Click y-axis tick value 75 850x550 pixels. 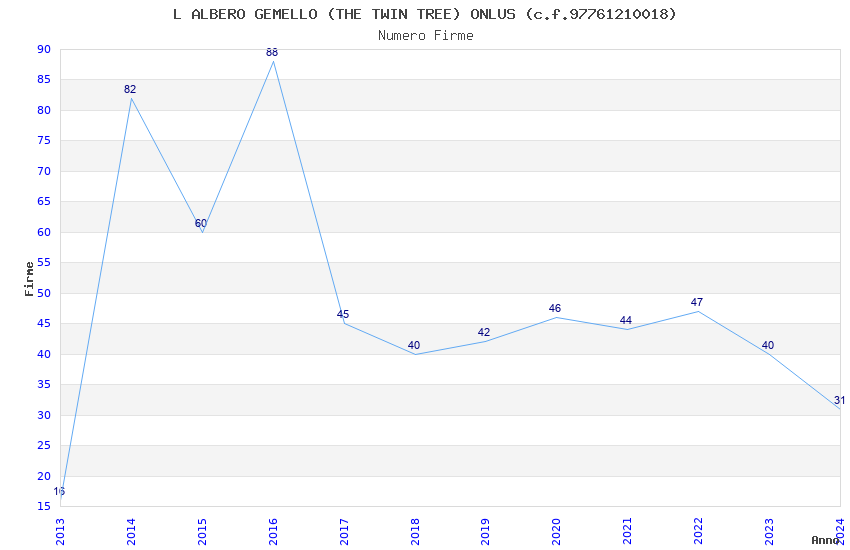tap(44, 140)
